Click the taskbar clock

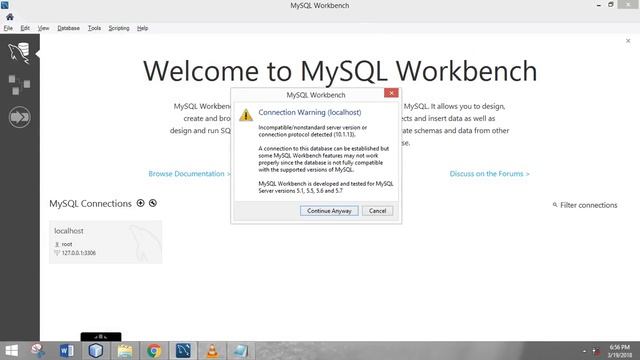tap(620, 351)
